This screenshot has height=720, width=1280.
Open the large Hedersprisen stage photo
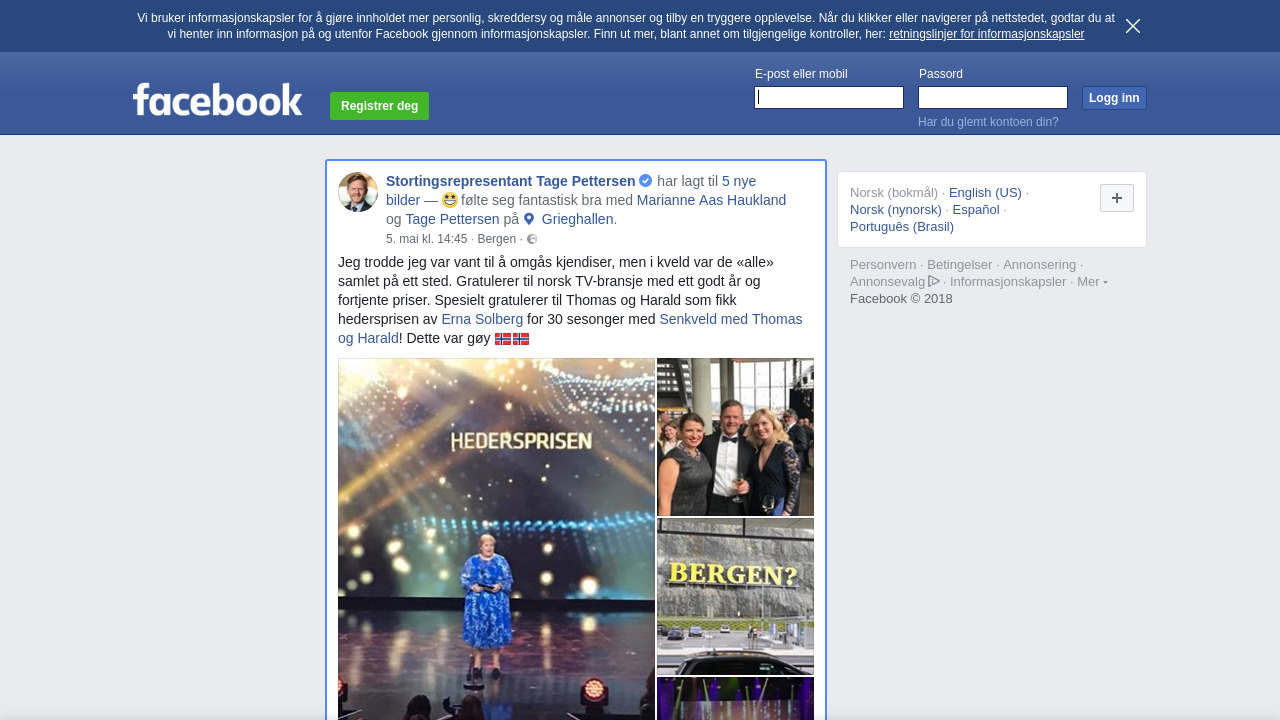pyautogui.click(x=496, y=539)
